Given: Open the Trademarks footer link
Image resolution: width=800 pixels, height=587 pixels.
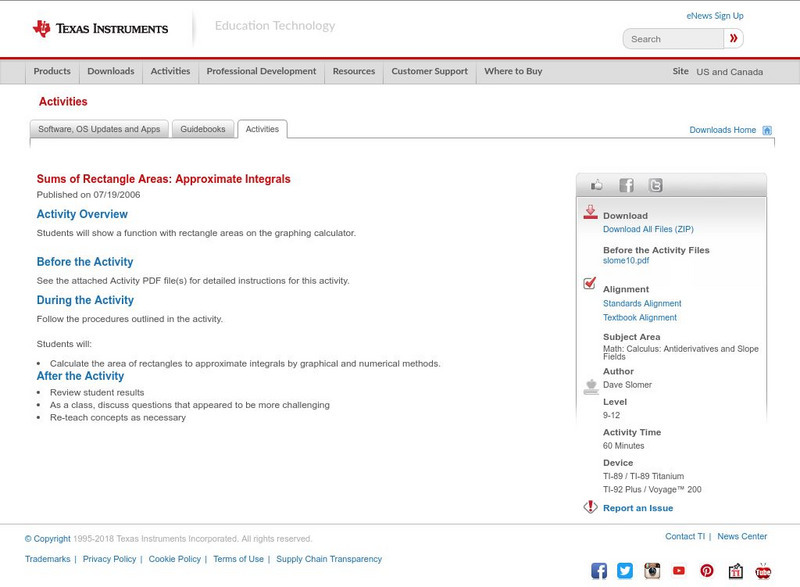Looking at the screenshot, I should (47, 559).
